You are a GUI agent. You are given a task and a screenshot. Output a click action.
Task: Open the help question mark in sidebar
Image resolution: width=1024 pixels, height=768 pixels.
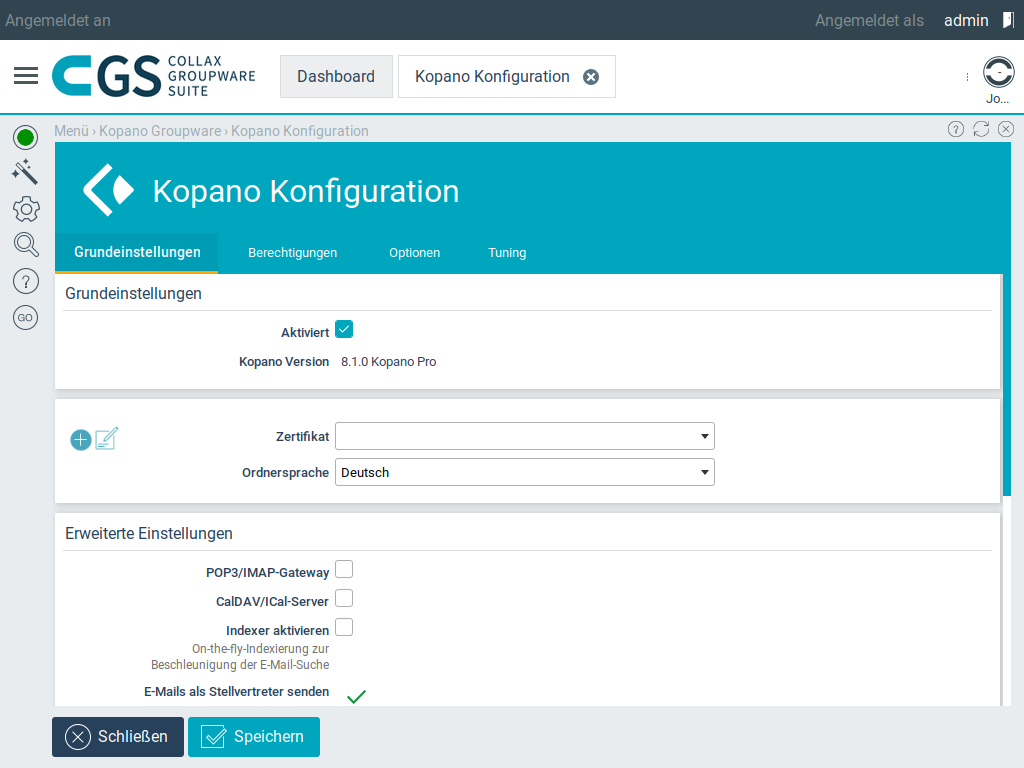coord(25,281)
